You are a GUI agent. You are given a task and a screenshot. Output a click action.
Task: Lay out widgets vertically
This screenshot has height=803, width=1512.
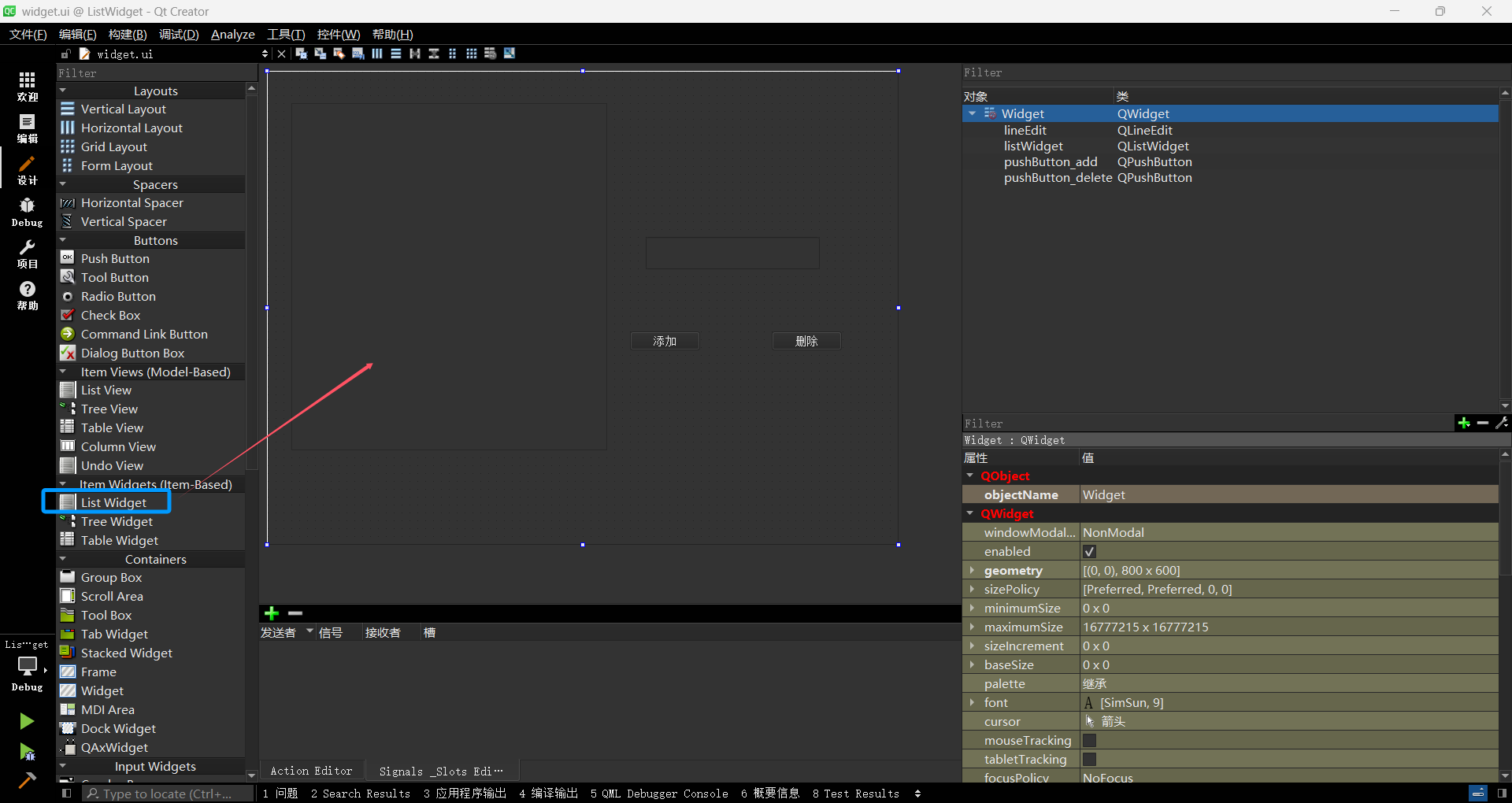396,54
